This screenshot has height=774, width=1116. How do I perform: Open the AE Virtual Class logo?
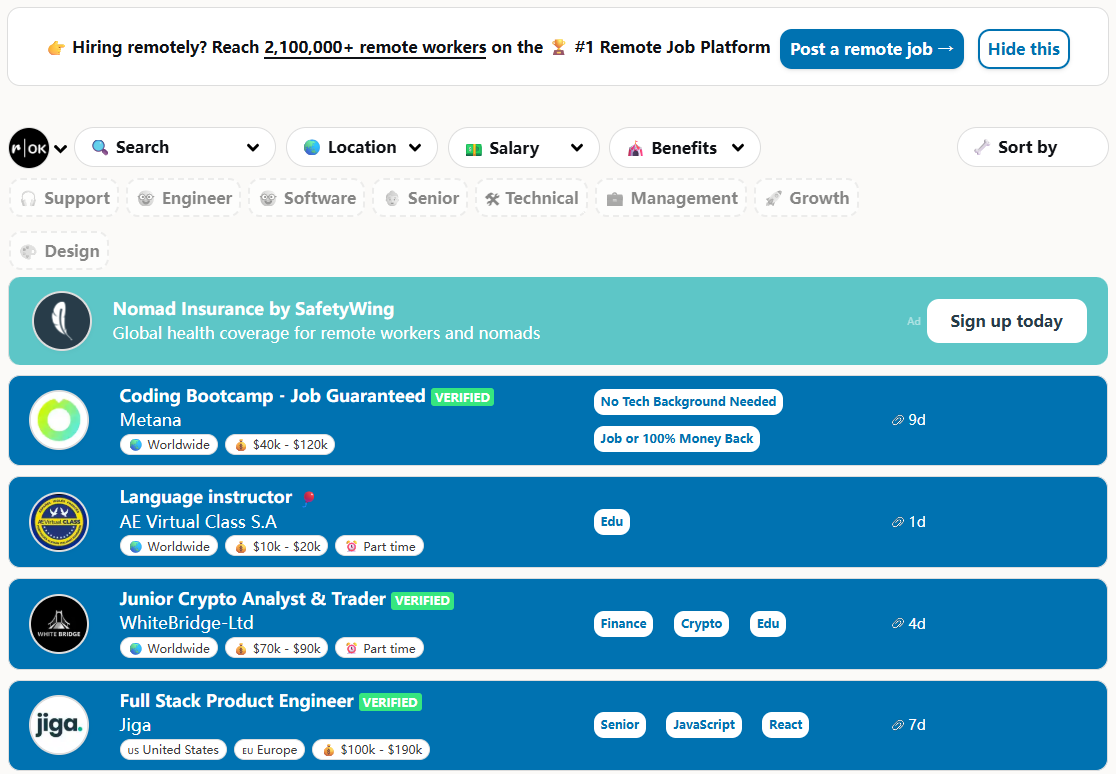(59, 522)
